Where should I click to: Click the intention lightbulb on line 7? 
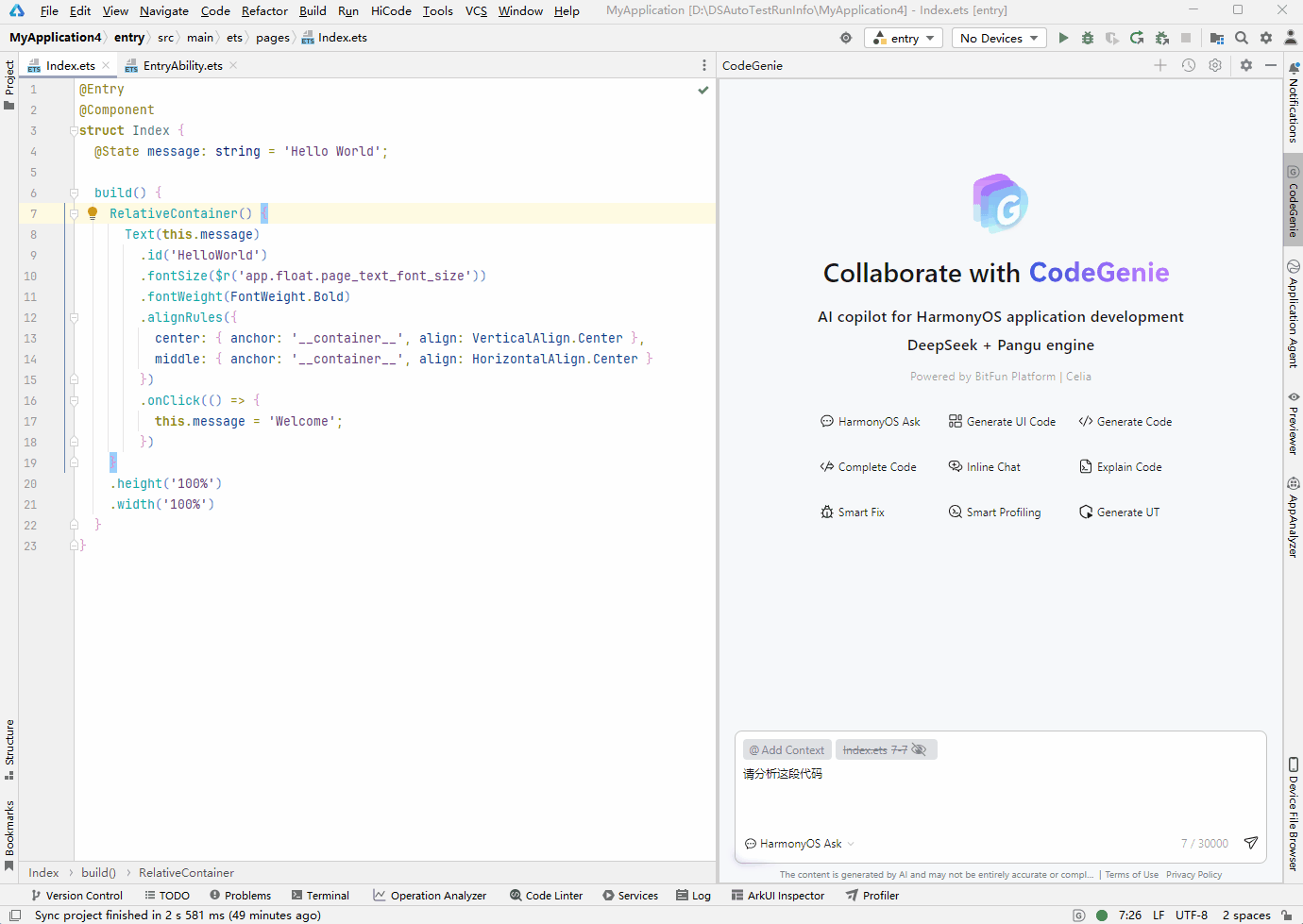(93, 213)
